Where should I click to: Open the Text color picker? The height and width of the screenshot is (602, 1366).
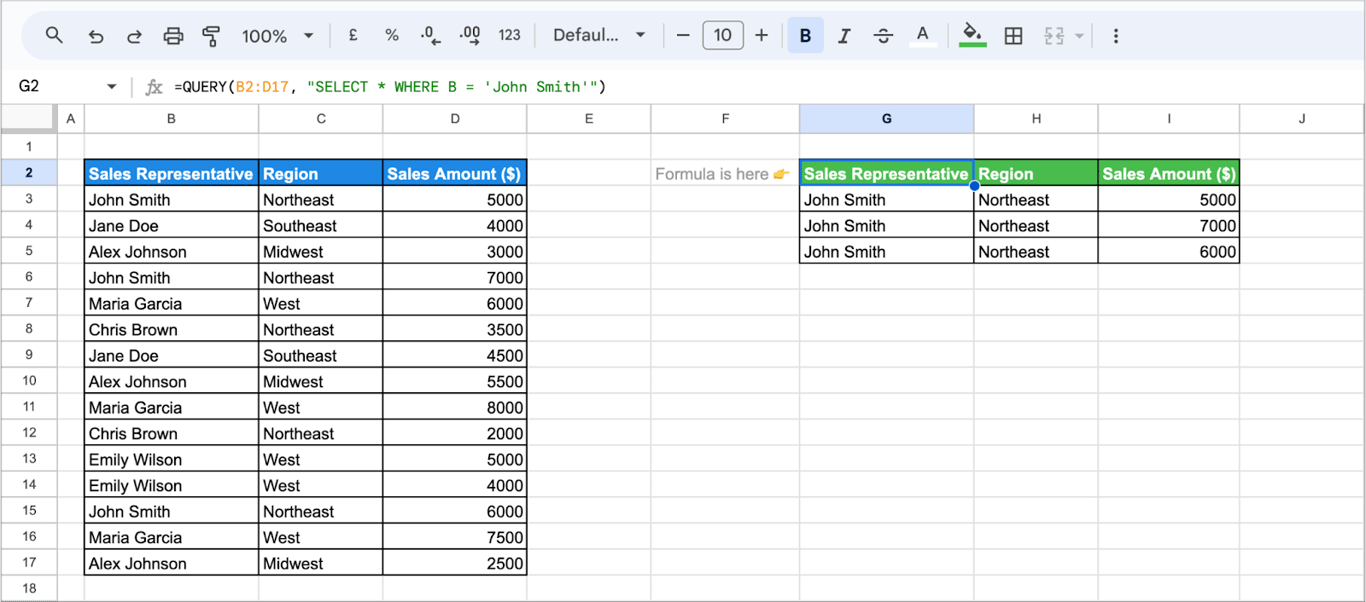pyautogui.click(x=922, y=36)
